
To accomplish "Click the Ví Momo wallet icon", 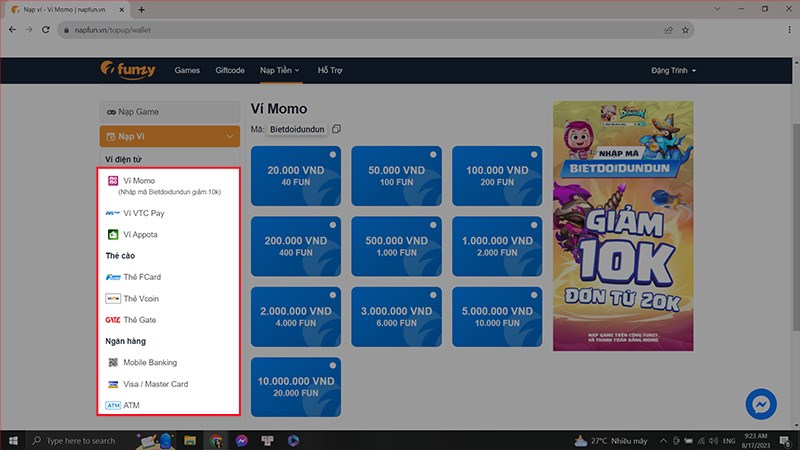I will [113, 181].
